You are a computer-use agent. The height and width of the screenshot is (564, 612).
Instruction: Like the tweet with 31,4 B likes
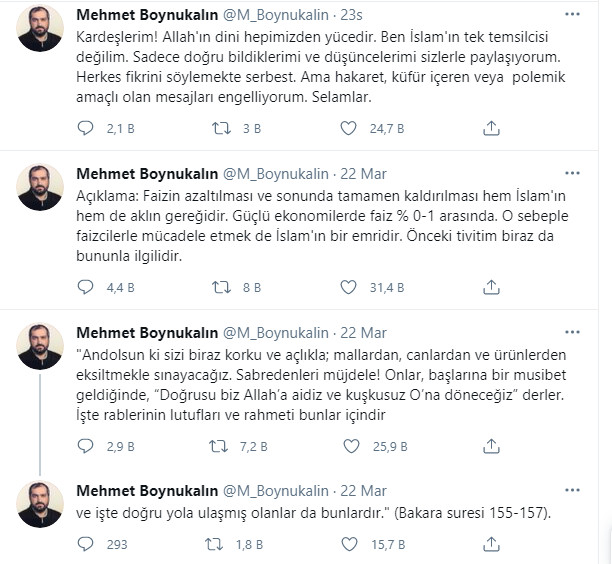[349, 288]
